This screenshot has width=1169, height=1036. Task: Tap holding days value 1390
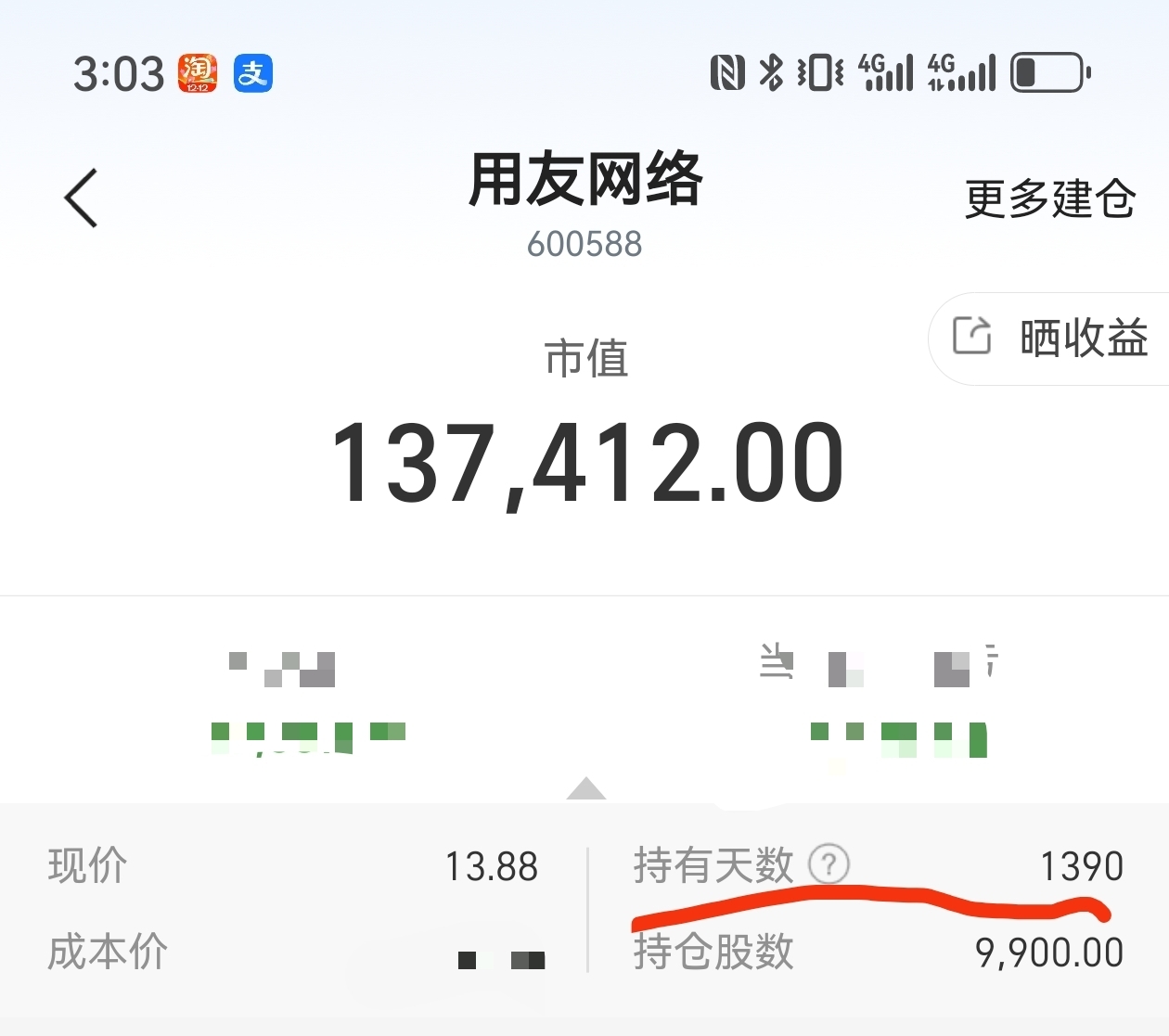pos(1082,867)
